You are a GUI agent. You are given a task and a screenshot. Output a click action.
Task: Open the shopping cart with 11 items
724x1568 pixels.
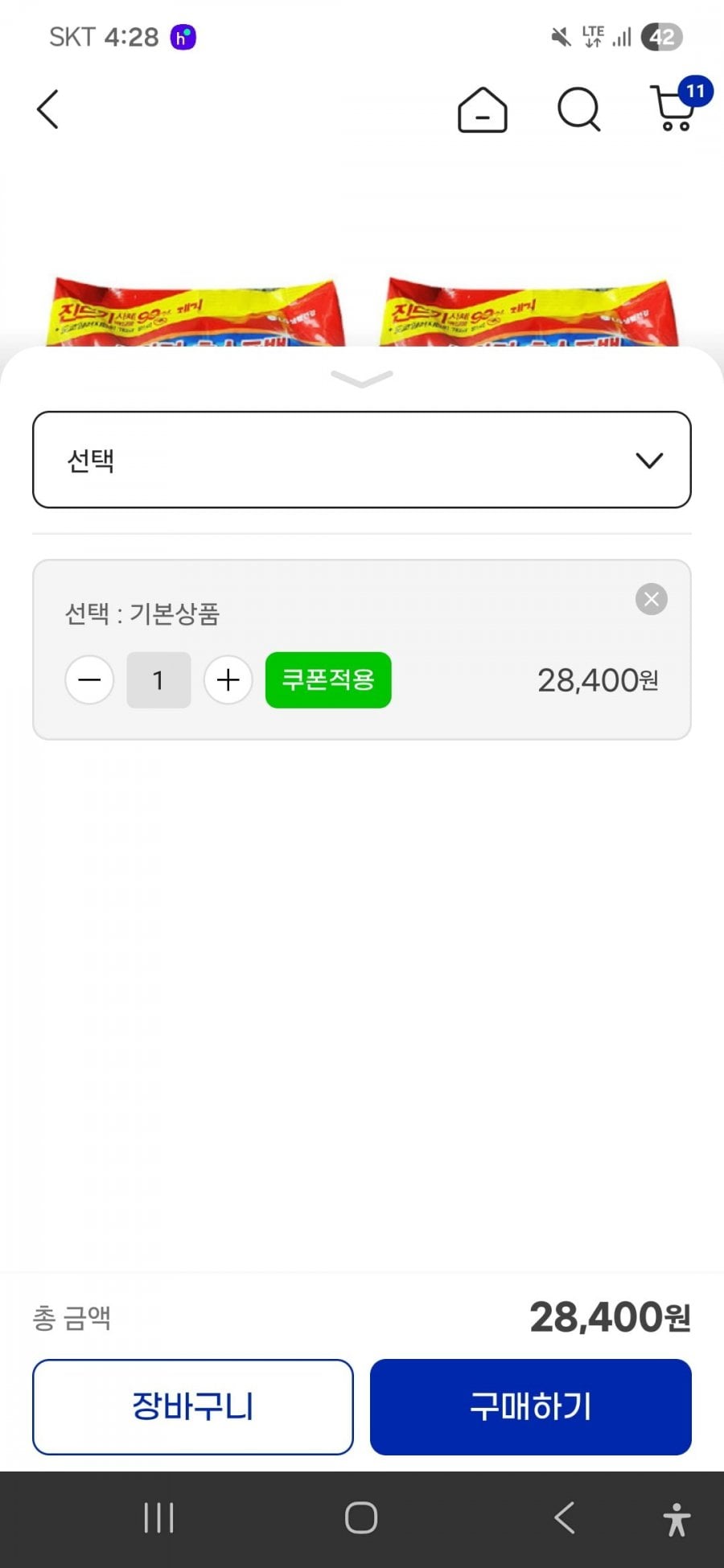pos(676,109)
